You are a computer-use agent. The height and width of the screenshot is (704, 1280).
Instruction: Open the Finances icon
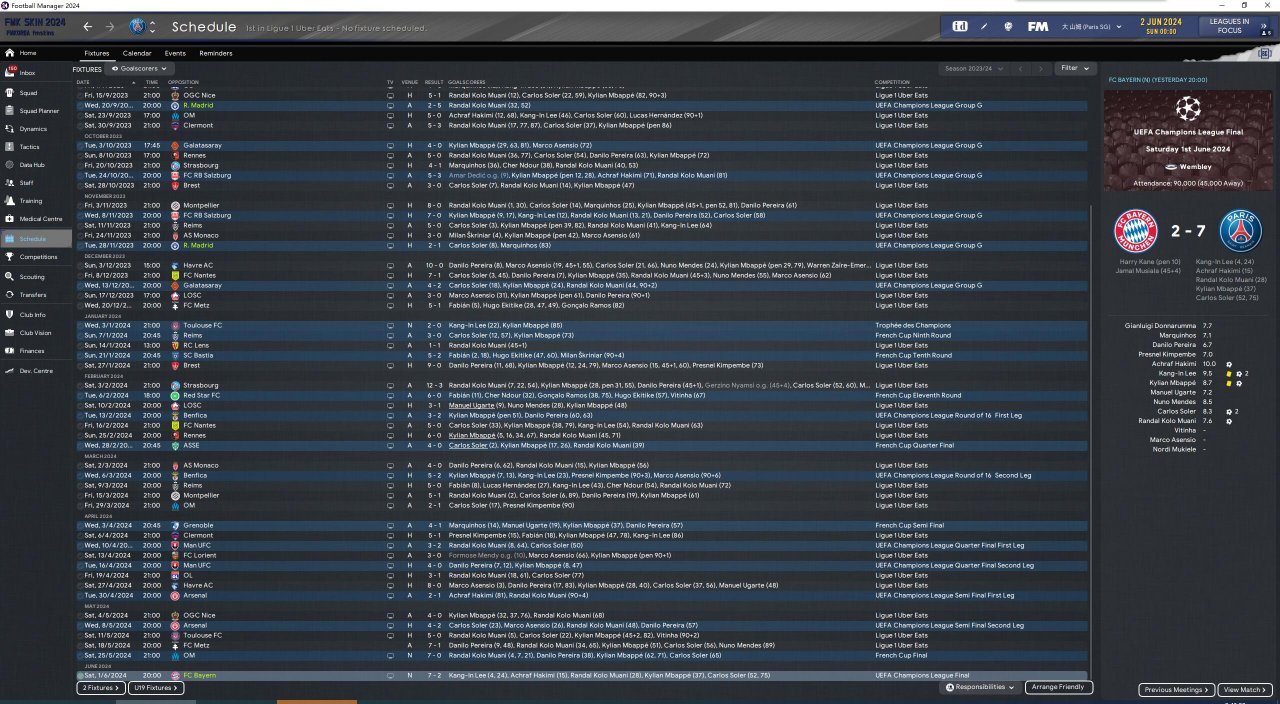point(9,351)
